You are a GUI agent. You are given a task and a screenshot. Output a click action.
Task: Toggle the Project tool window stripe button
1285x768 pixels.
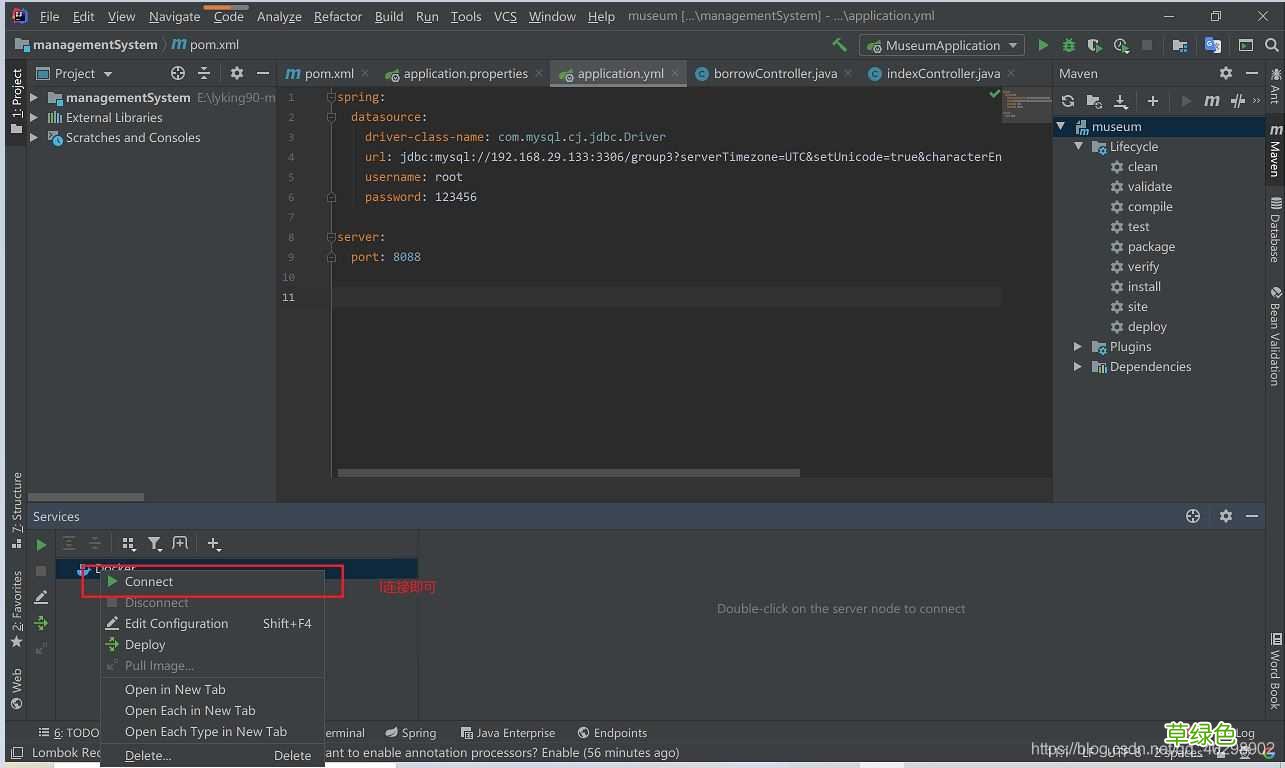16,100
